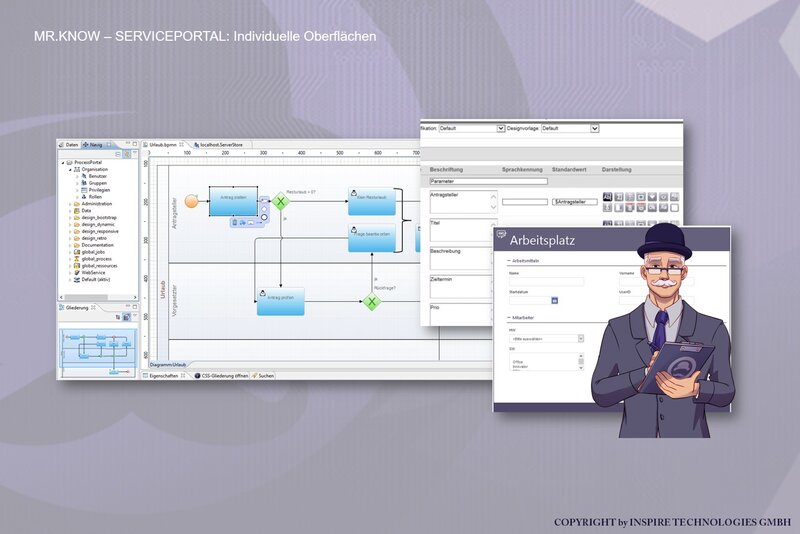Expand the design_bootstrap folder arrow

[x=70, y=218]
